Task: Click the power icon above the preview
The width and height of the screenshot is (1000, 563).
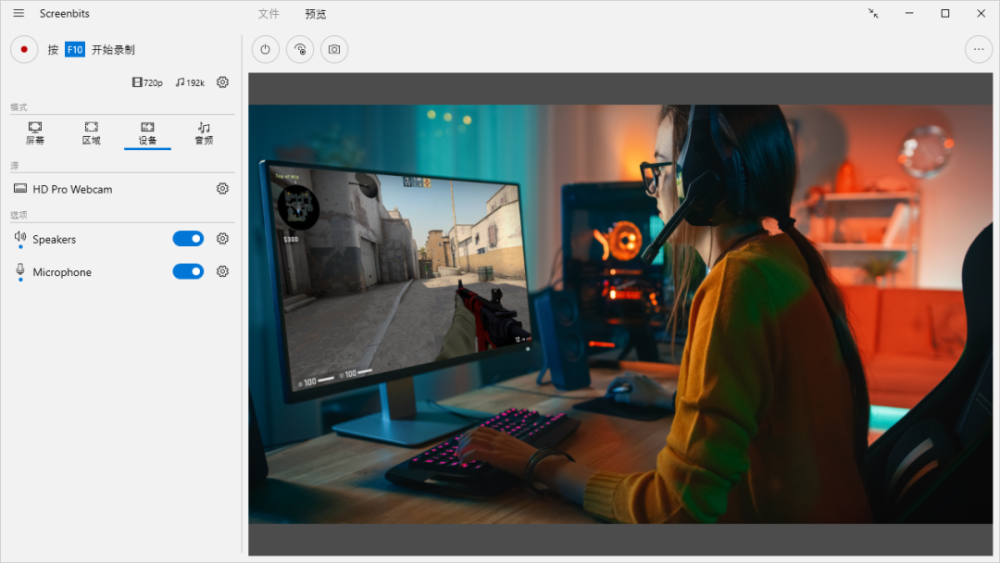Action: point(265,49)
